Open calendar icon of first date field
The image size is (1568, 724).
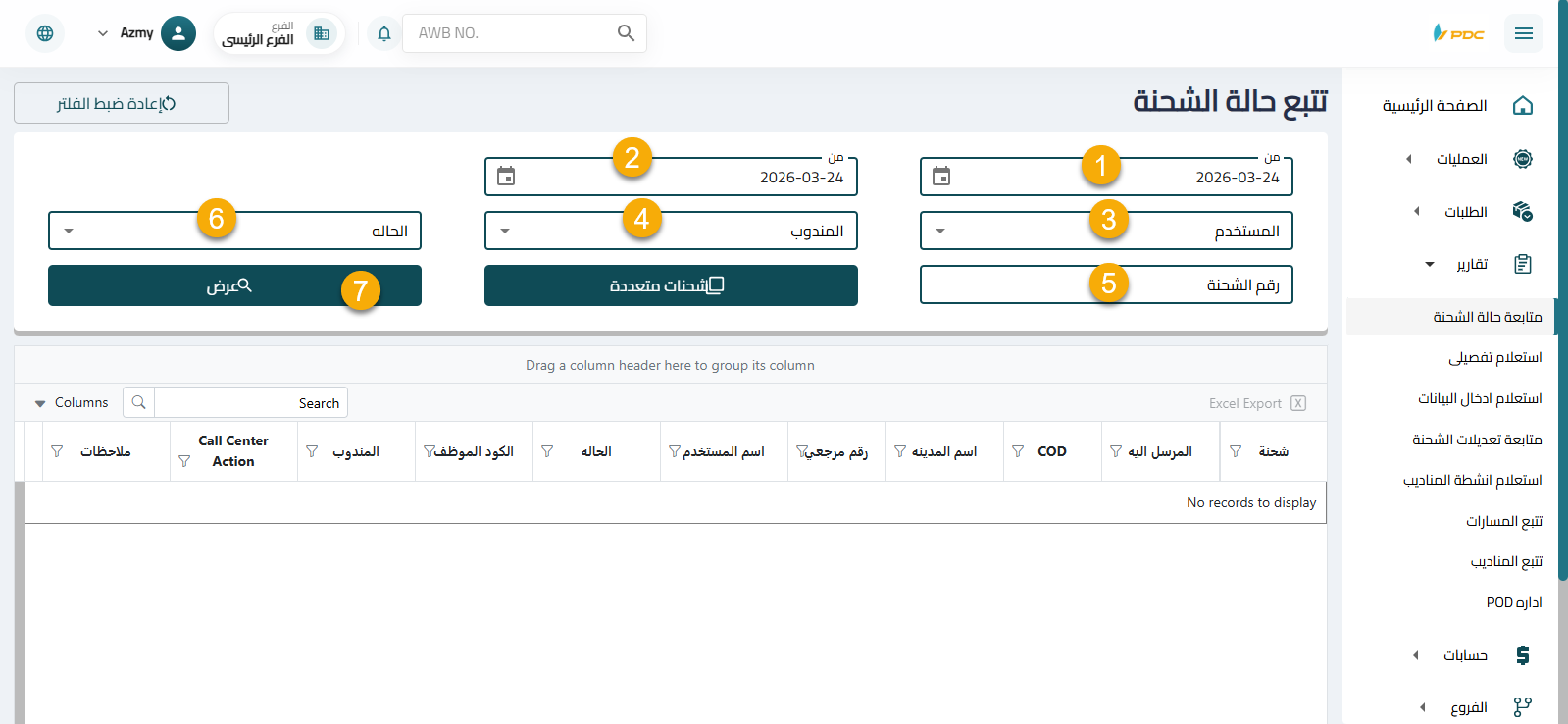(x=941, y=177)
